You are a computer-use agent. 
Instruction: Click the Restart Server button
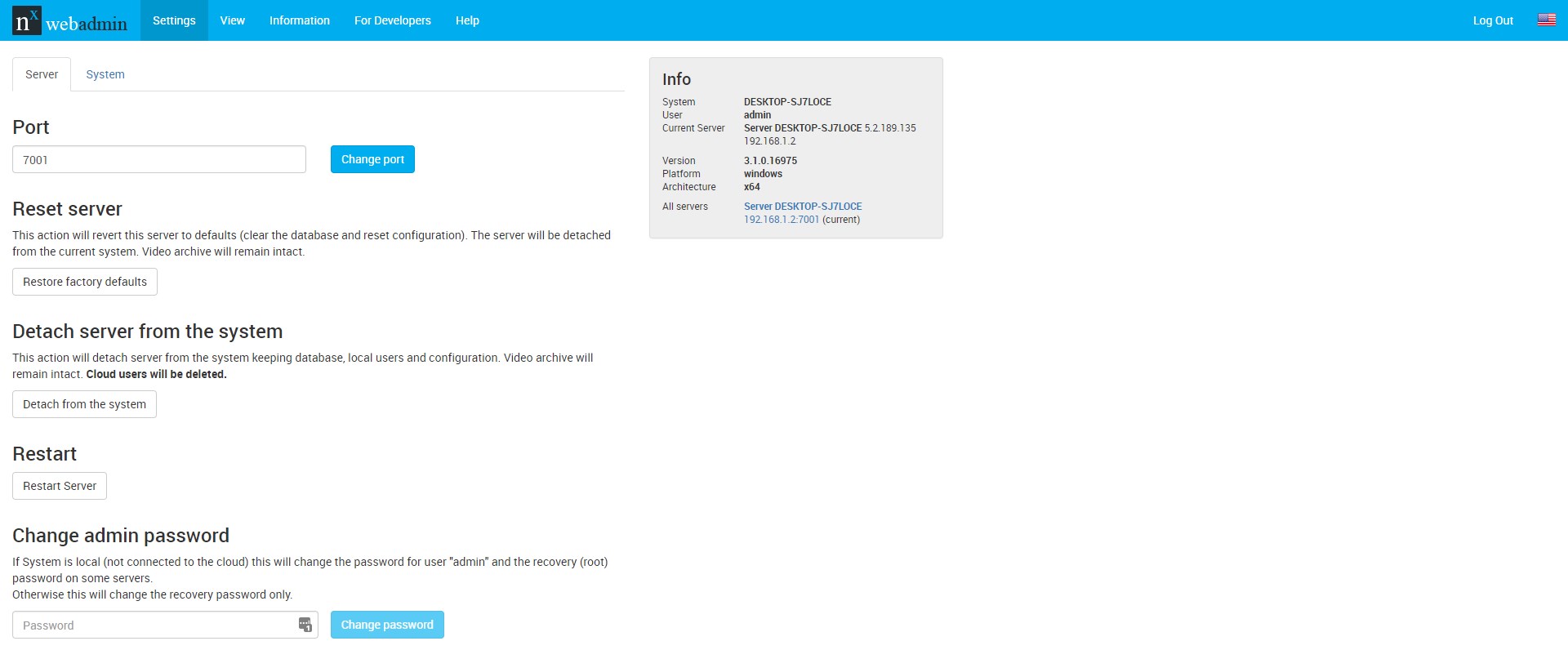(x=60, y=486)
